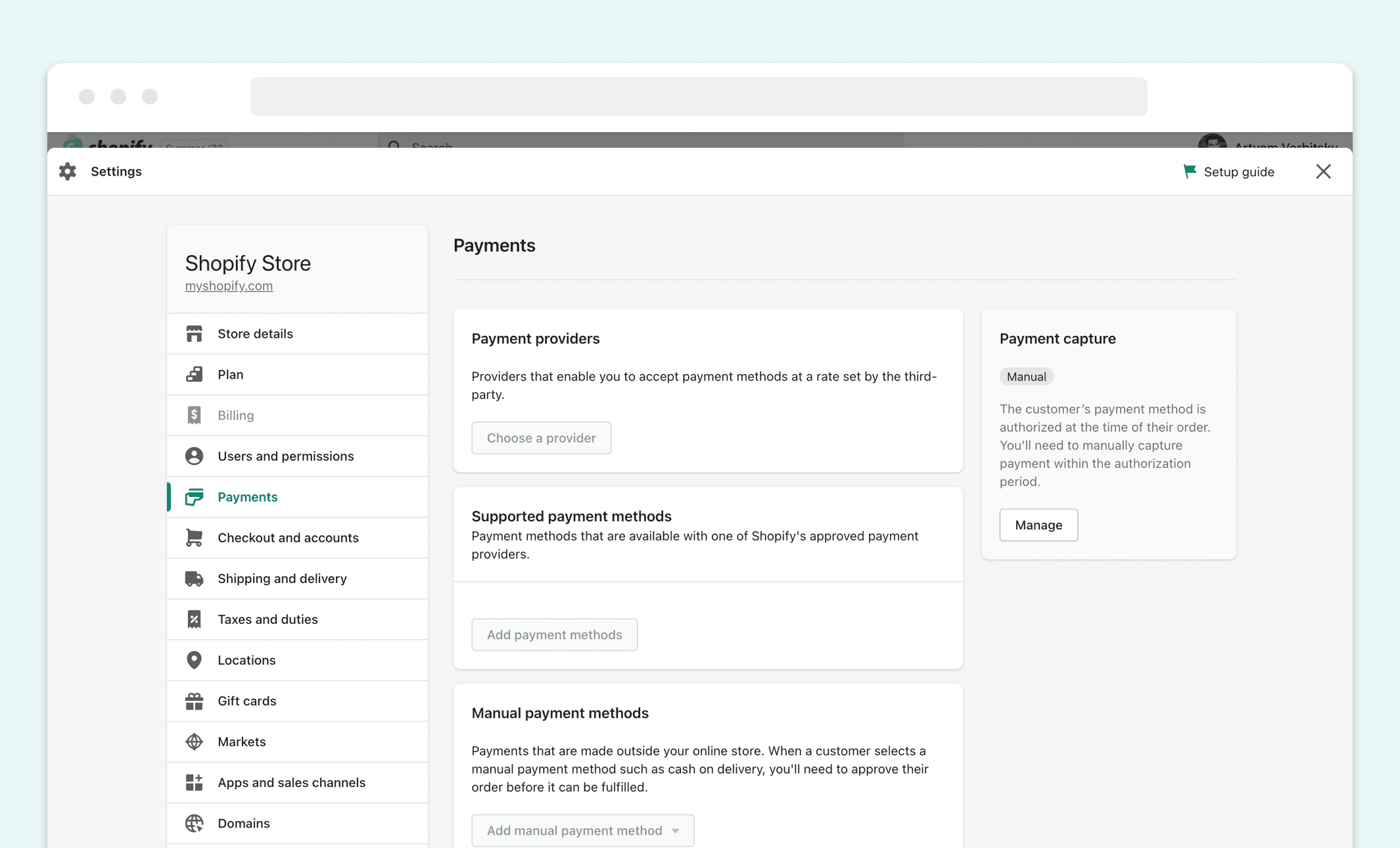Click the Payments card icon in sidebar
The image size is (1400, 848).
coord(195,496)
